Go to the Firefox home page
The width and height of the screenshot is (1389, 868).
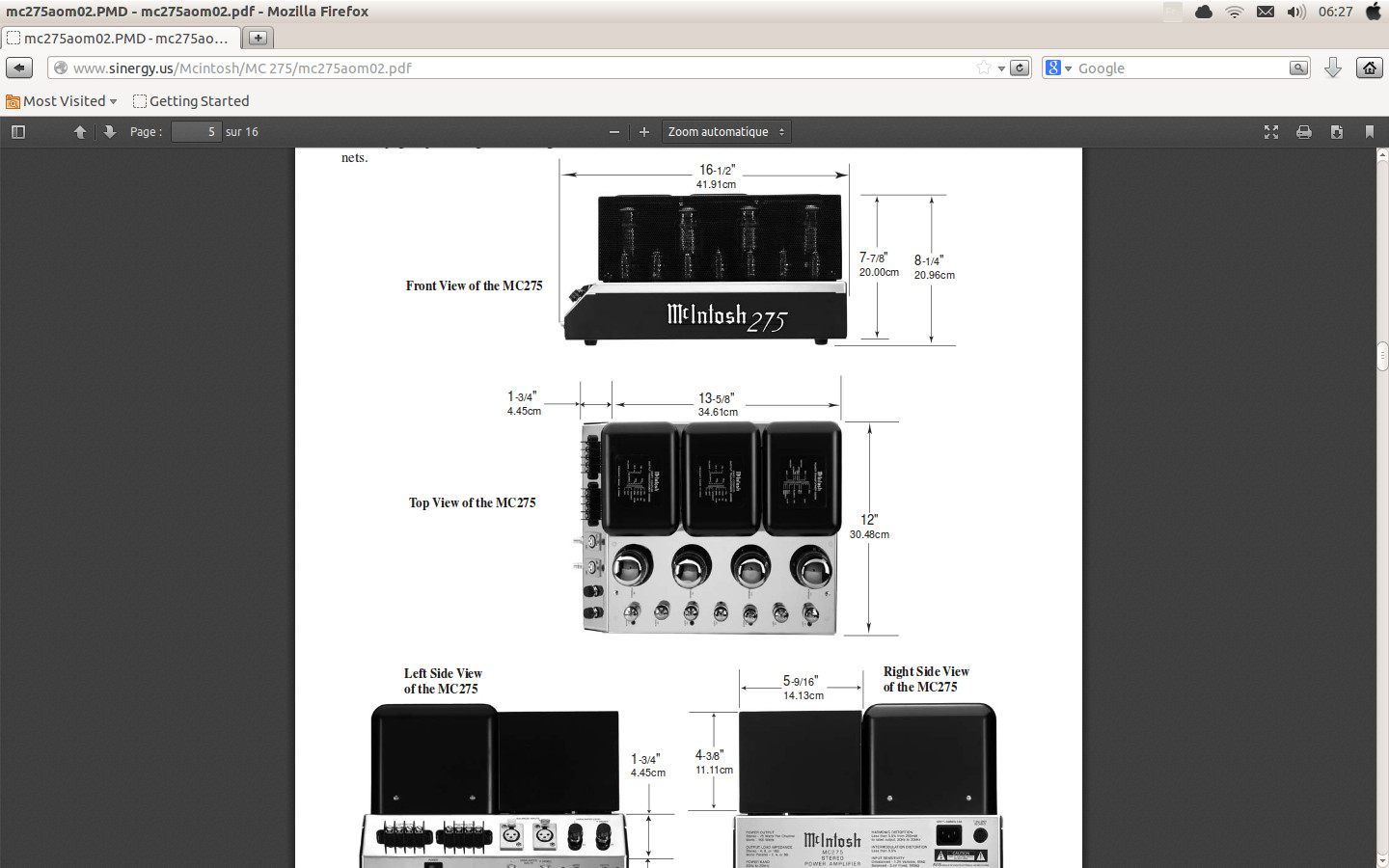point(1370,68)
